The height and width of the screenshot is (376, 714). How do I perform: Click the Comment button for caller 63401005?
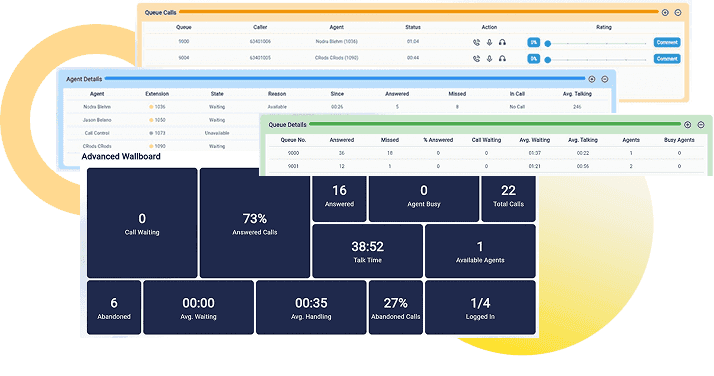click(x=667, y=59)
